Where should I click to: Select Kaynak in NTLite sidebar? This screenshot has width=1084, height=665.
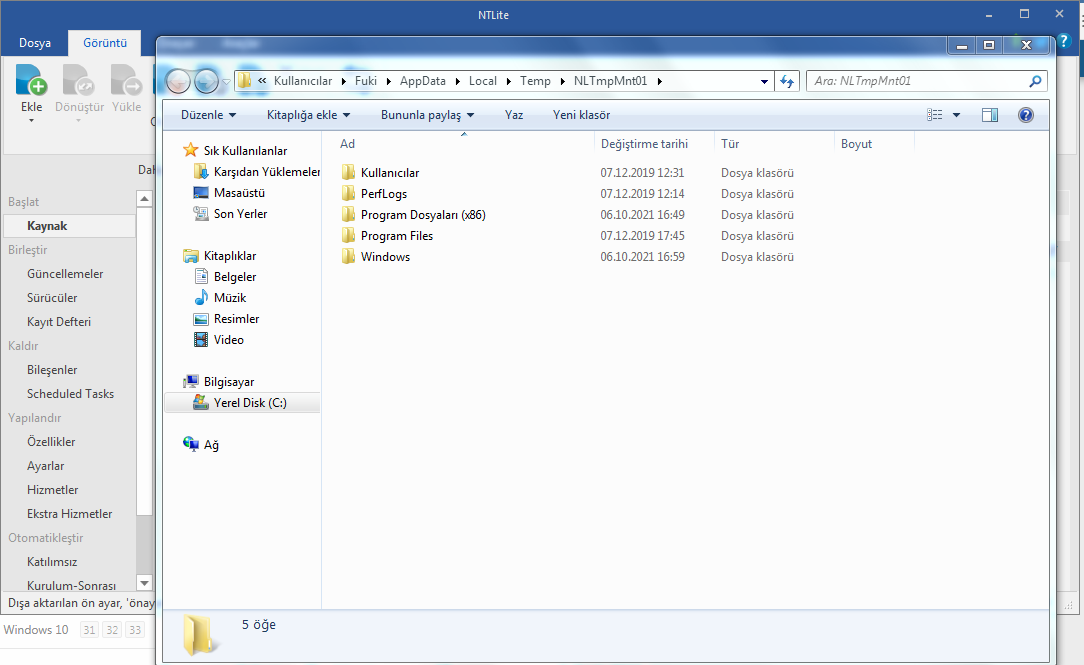pos(70,225)
